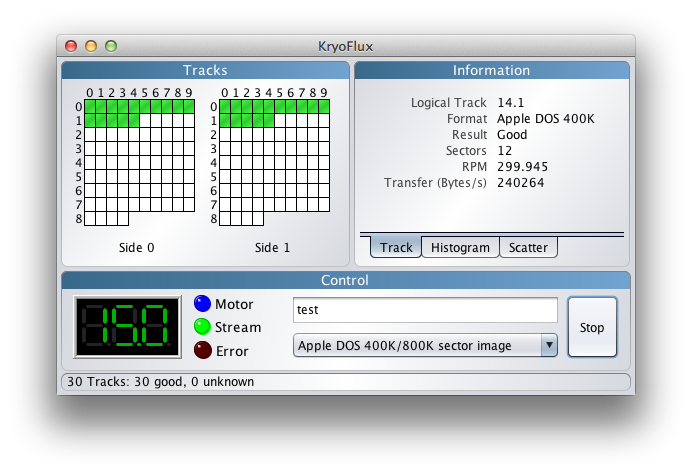Screen dimensions: 692x474
Task: Click the status bar text 30 Tracks: 30 good
Action: (x=161, y=381)
